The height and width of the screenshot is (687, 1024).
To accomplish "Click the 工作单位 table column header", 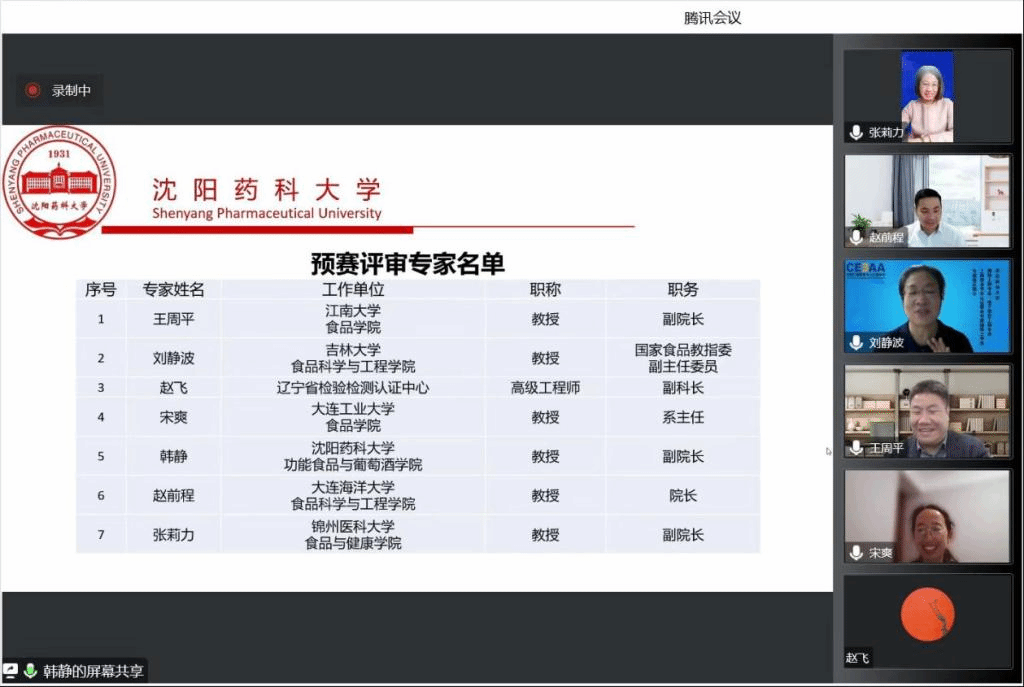I will tap(353, 289).
